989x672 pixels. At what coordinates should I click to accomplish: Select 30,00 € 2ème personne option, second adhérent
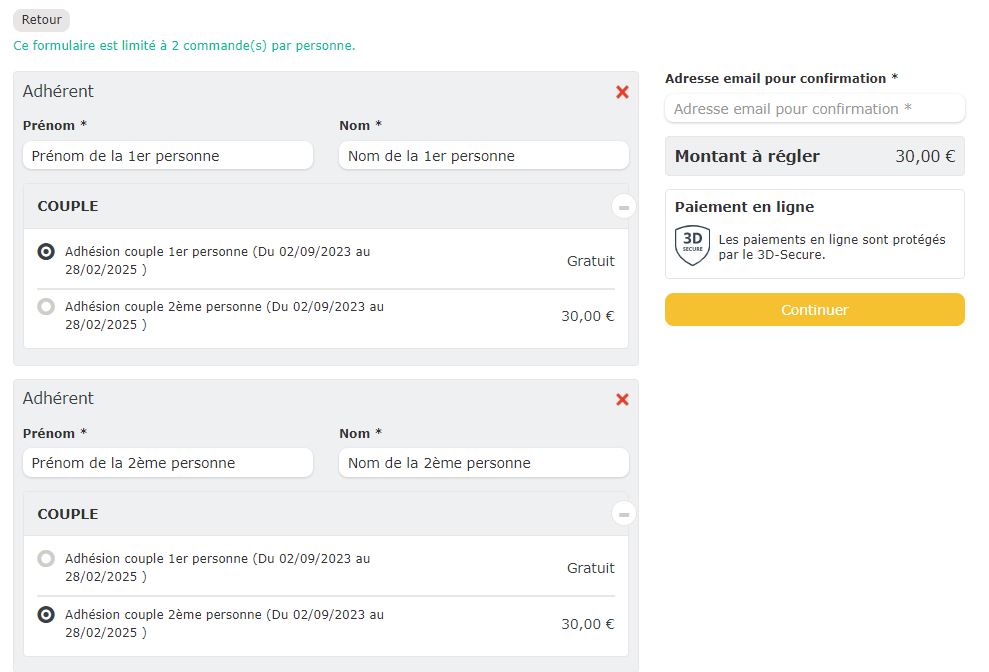coord(46,615)
